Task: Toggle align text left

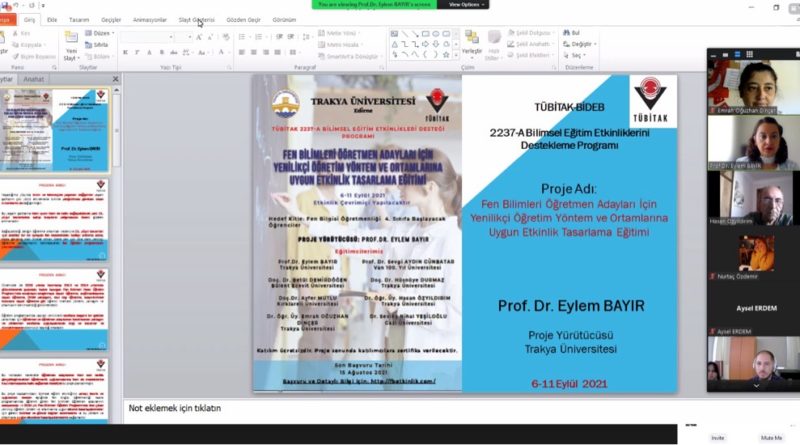Action: coord(241,52)
